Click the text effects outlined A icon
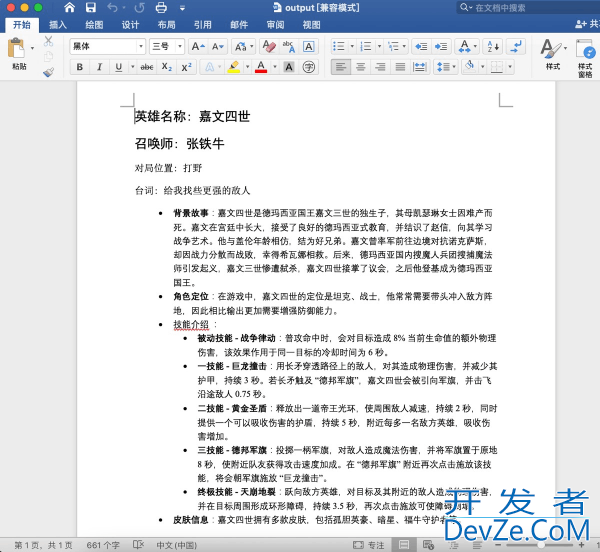This screenshot has width=600, height=552. [210, 67]
